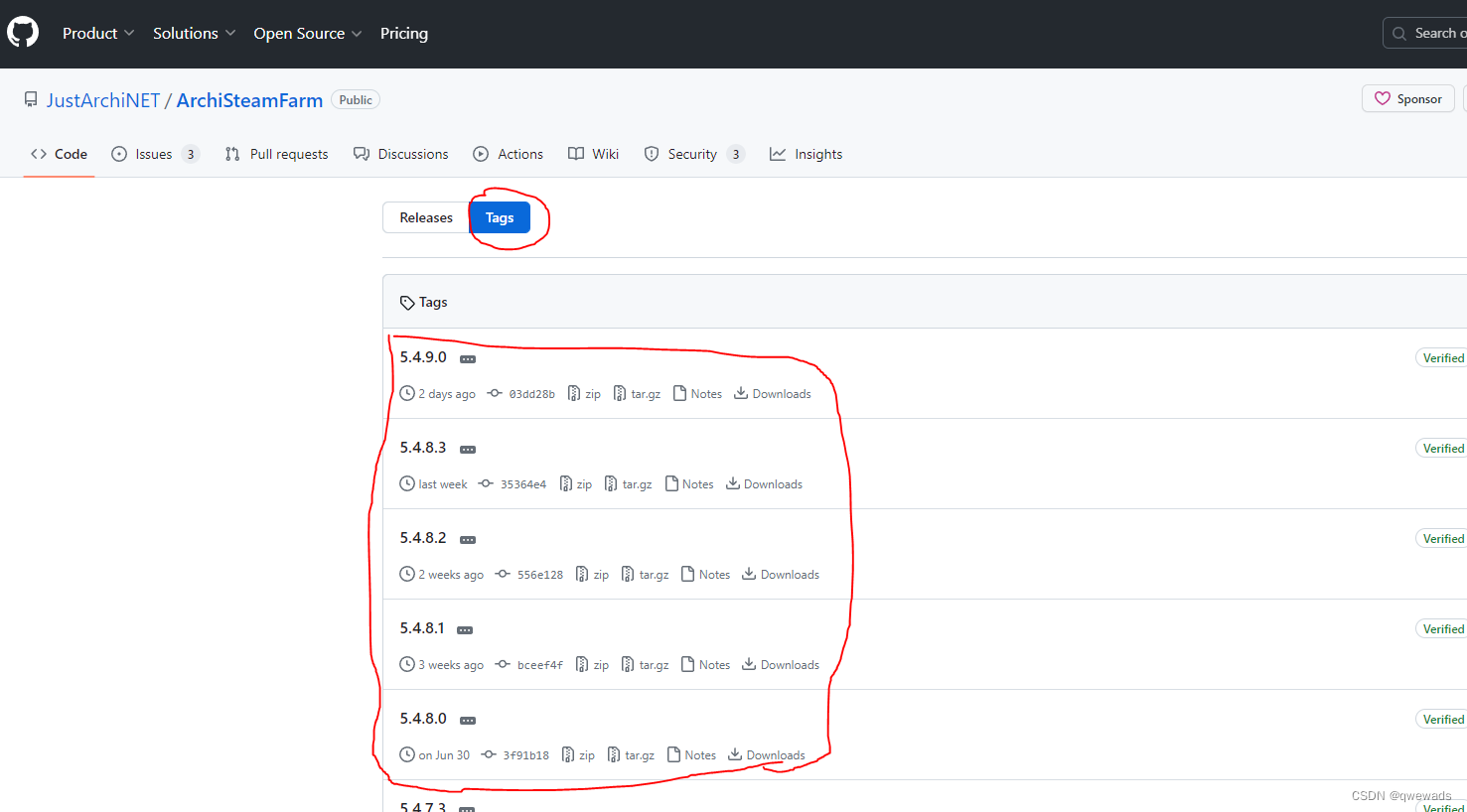Open the ArchiSteamFarm repository link
Viewport: 1467px width, 812px height.
pos(249,100)
